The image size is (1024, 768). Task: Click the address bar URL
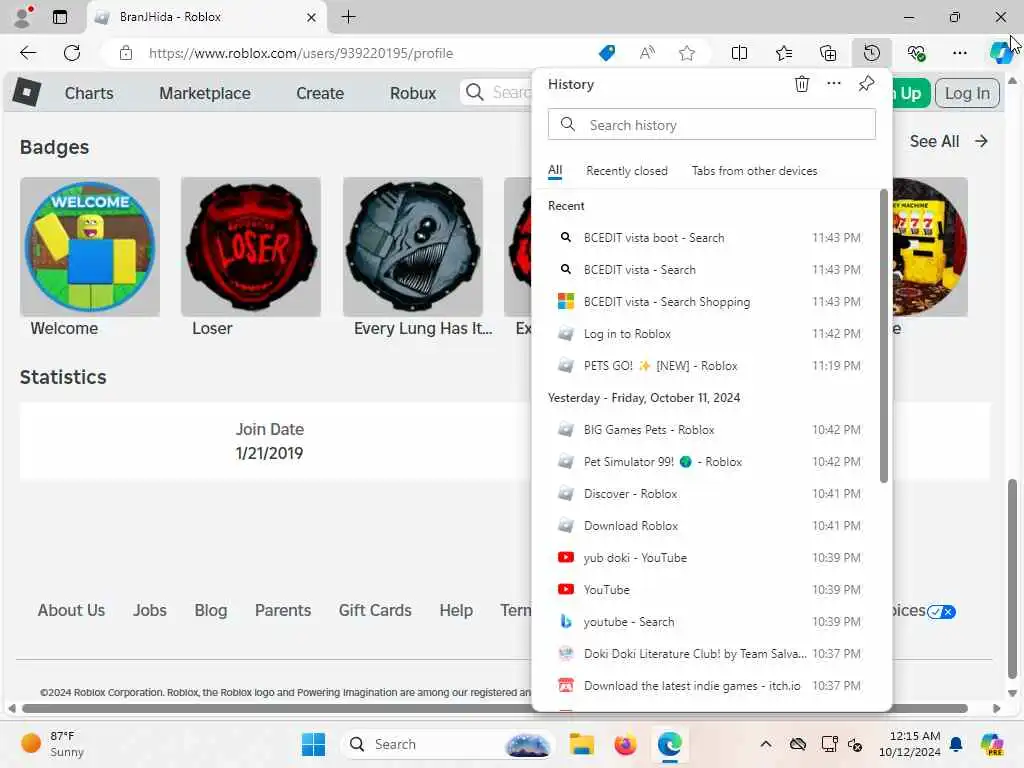[x=300, y=53]
